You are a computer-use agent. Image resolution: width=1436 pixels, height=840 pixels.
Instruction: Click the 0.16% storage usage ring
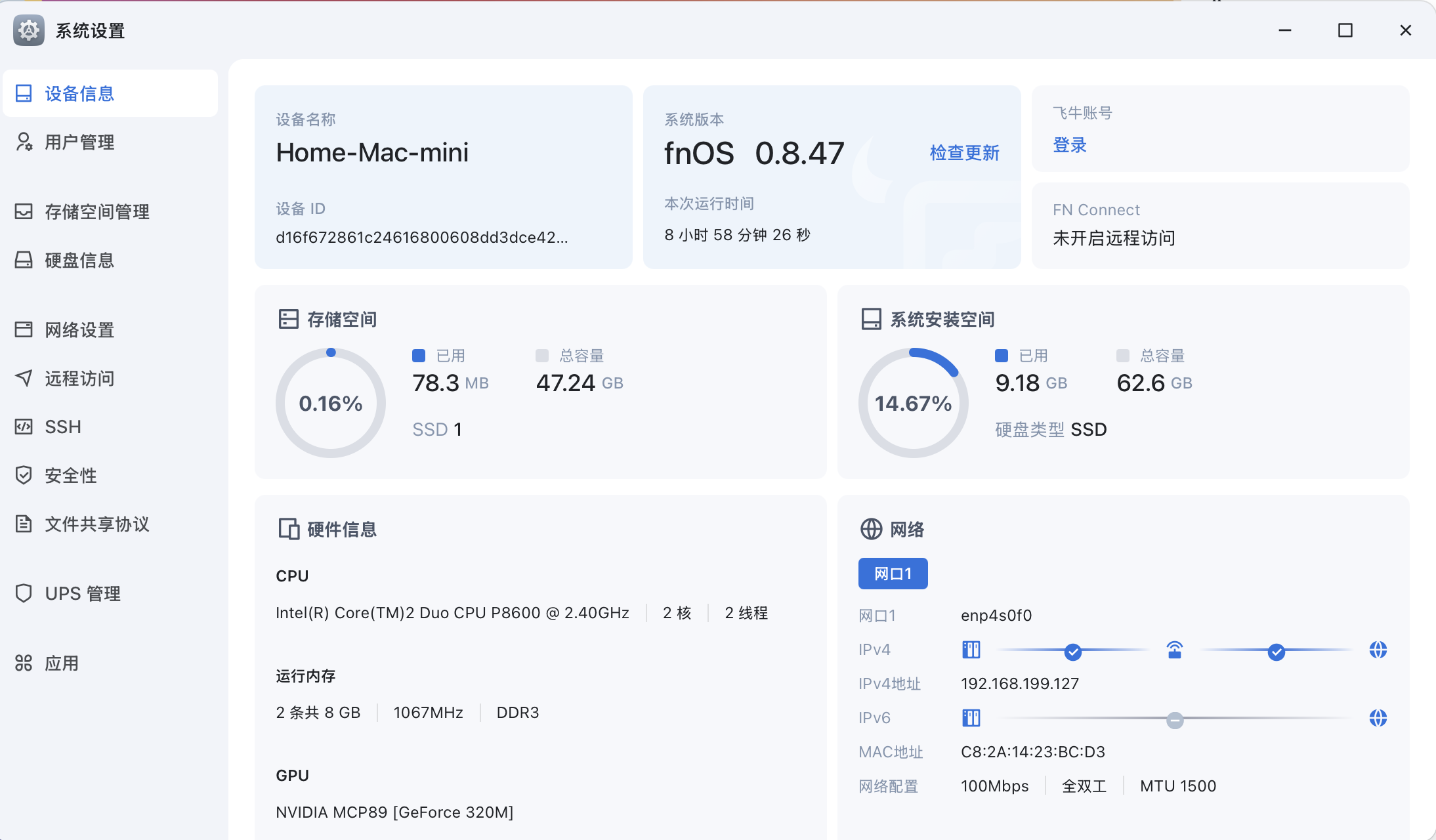330,402
